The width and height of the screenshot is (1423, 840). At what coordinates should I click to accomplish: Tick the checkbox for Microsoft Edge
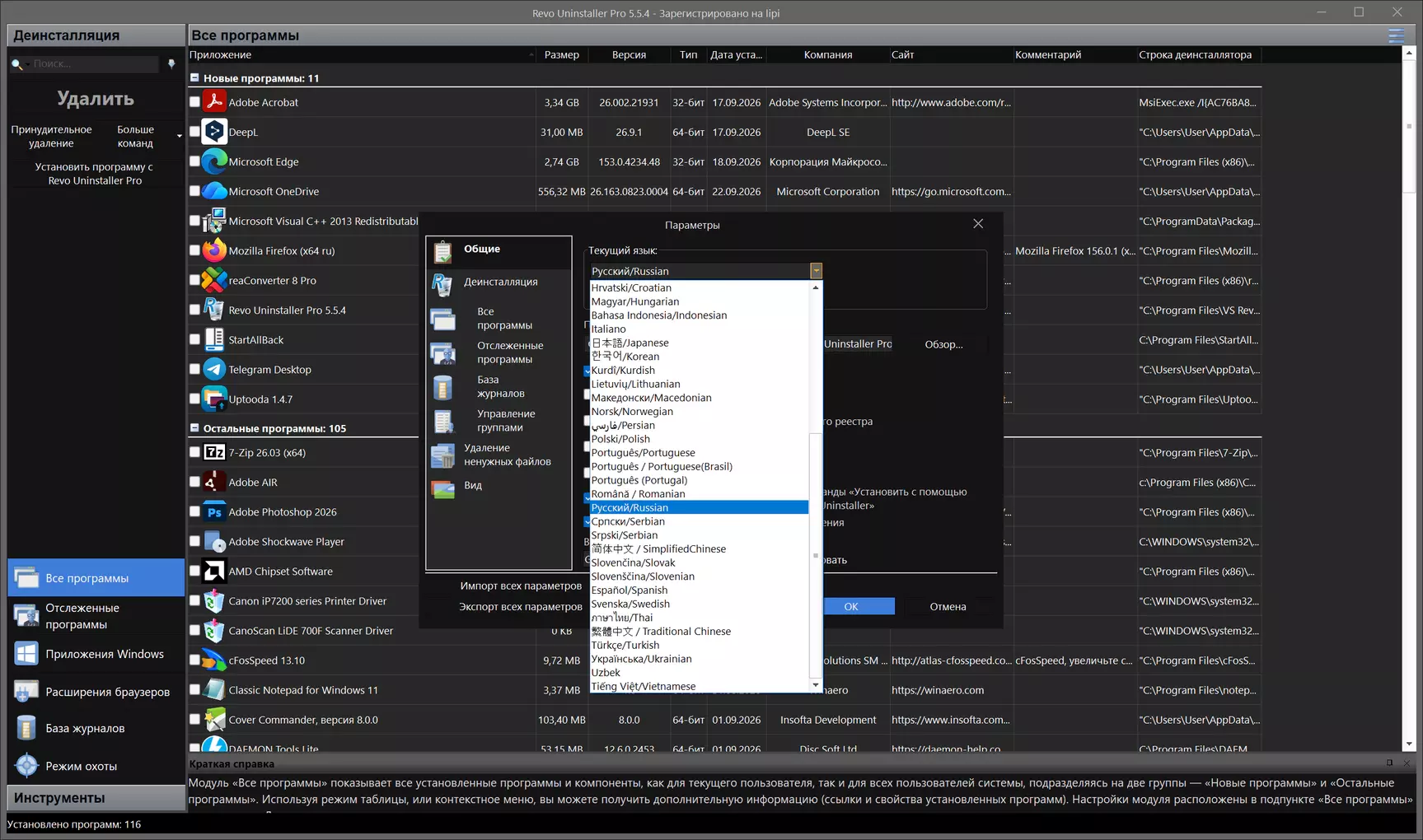[x=194, y=161]
